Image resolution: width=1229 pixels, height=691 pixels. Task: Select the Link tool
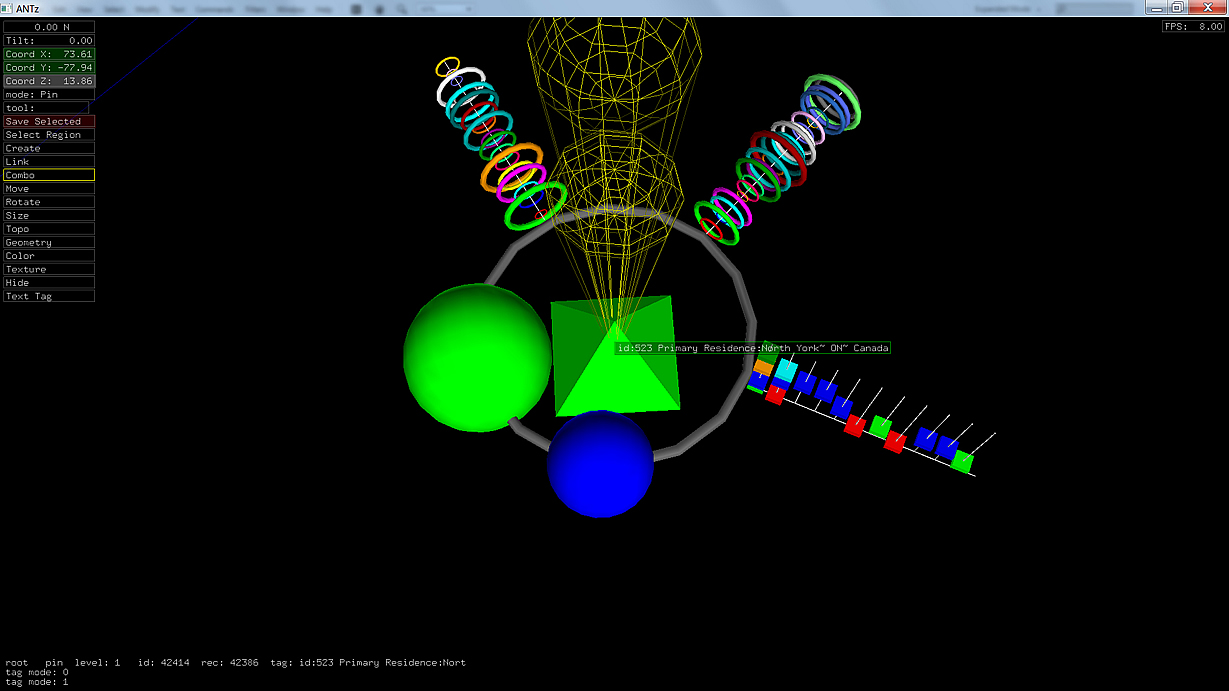pyautogui.click(x=49, y=162)
